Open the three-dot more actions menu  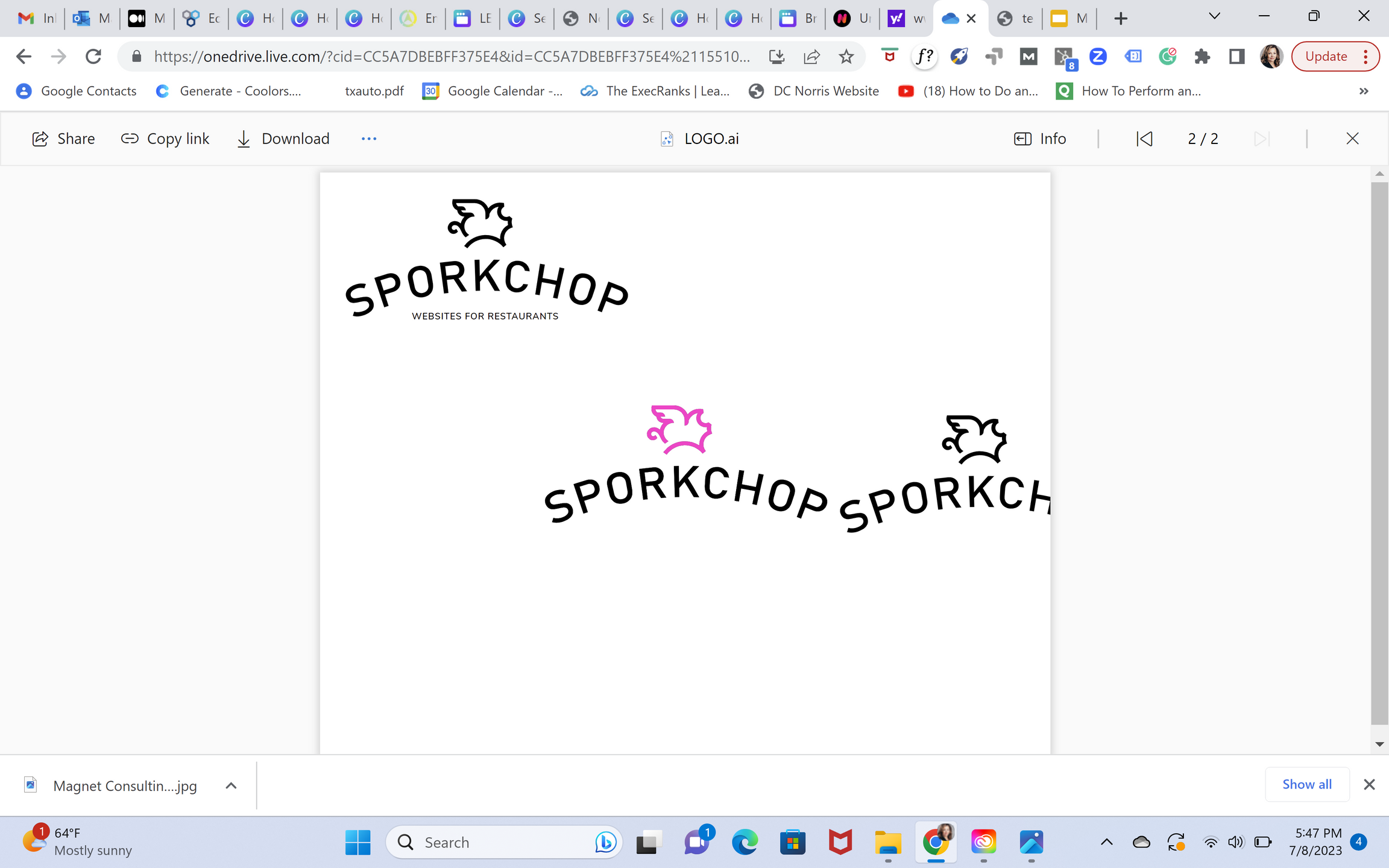pos(368,139)
